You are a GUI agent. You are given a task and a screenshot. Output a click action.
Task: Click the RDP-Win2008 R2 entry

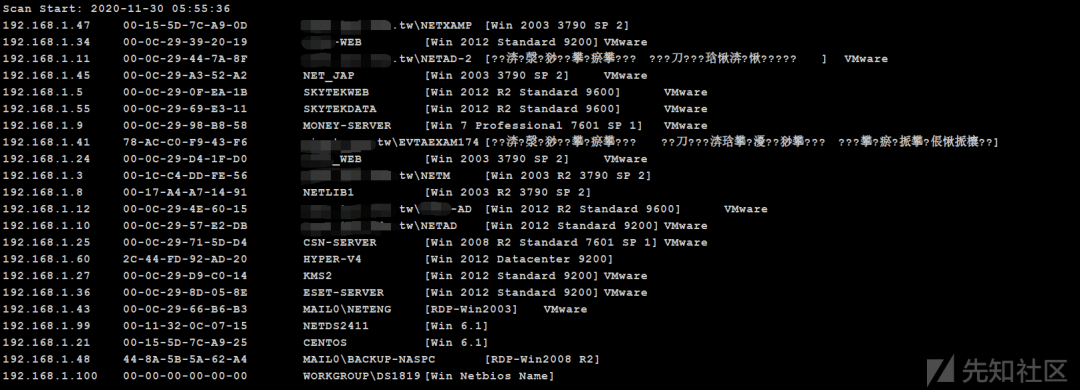point(542,359)
